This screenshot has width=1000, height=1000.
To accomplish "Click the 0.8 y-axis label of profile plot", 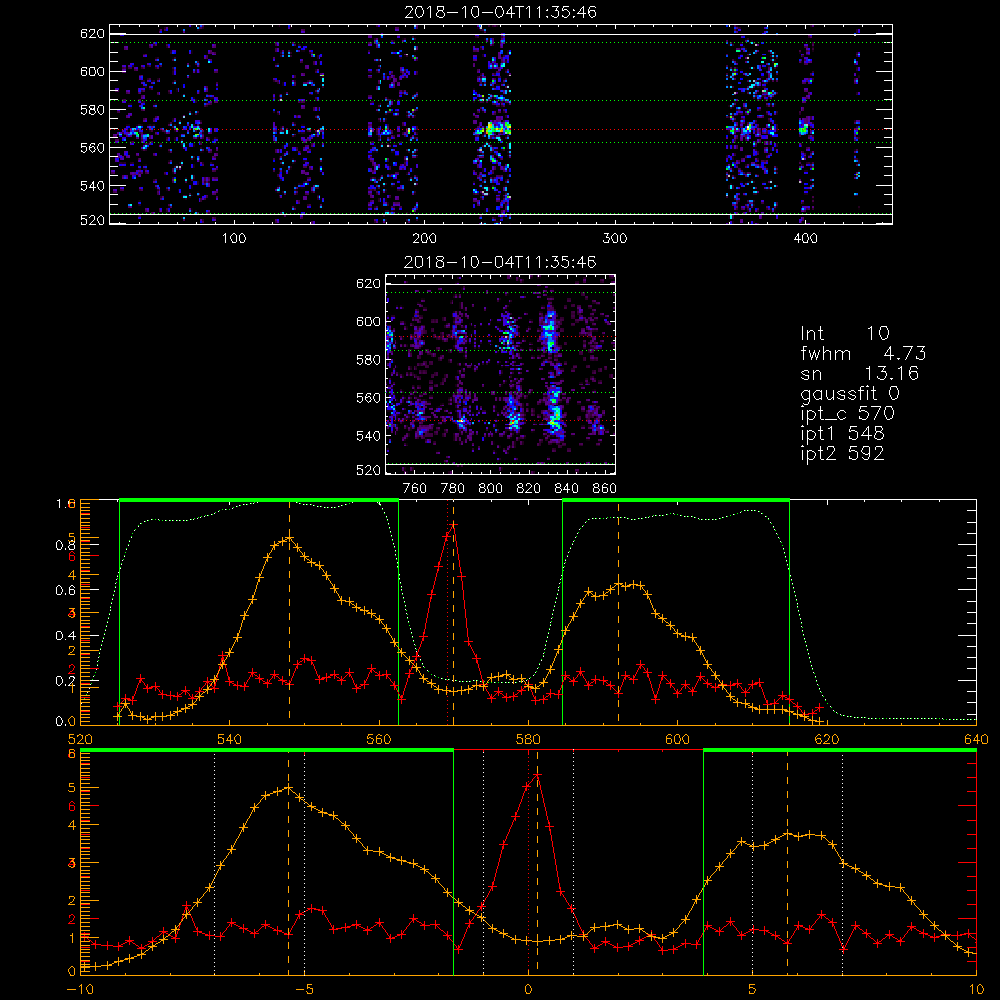I will coord(65,545).
